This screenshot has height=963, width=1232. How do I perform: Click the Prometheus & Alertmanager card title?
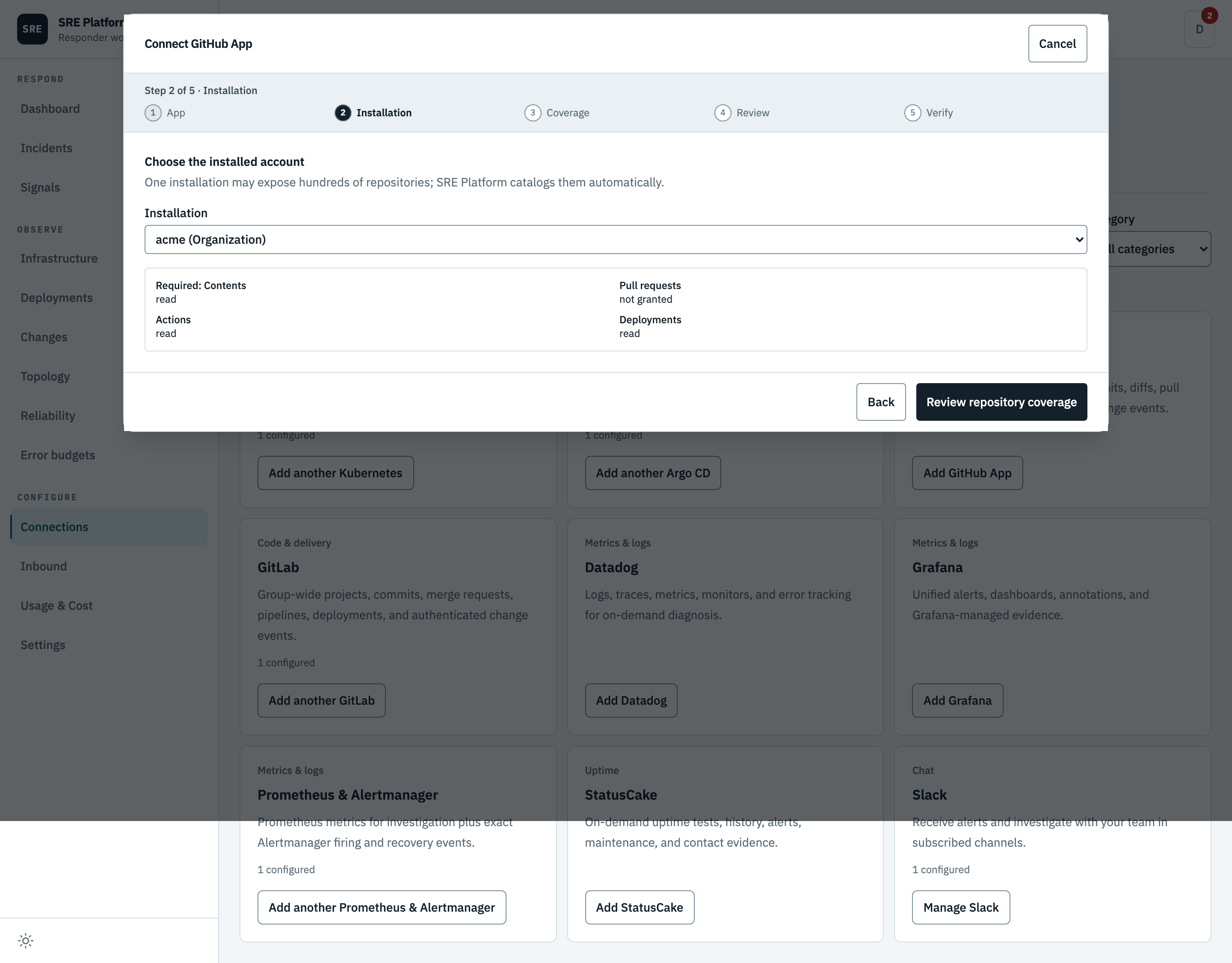pos(347,795)
